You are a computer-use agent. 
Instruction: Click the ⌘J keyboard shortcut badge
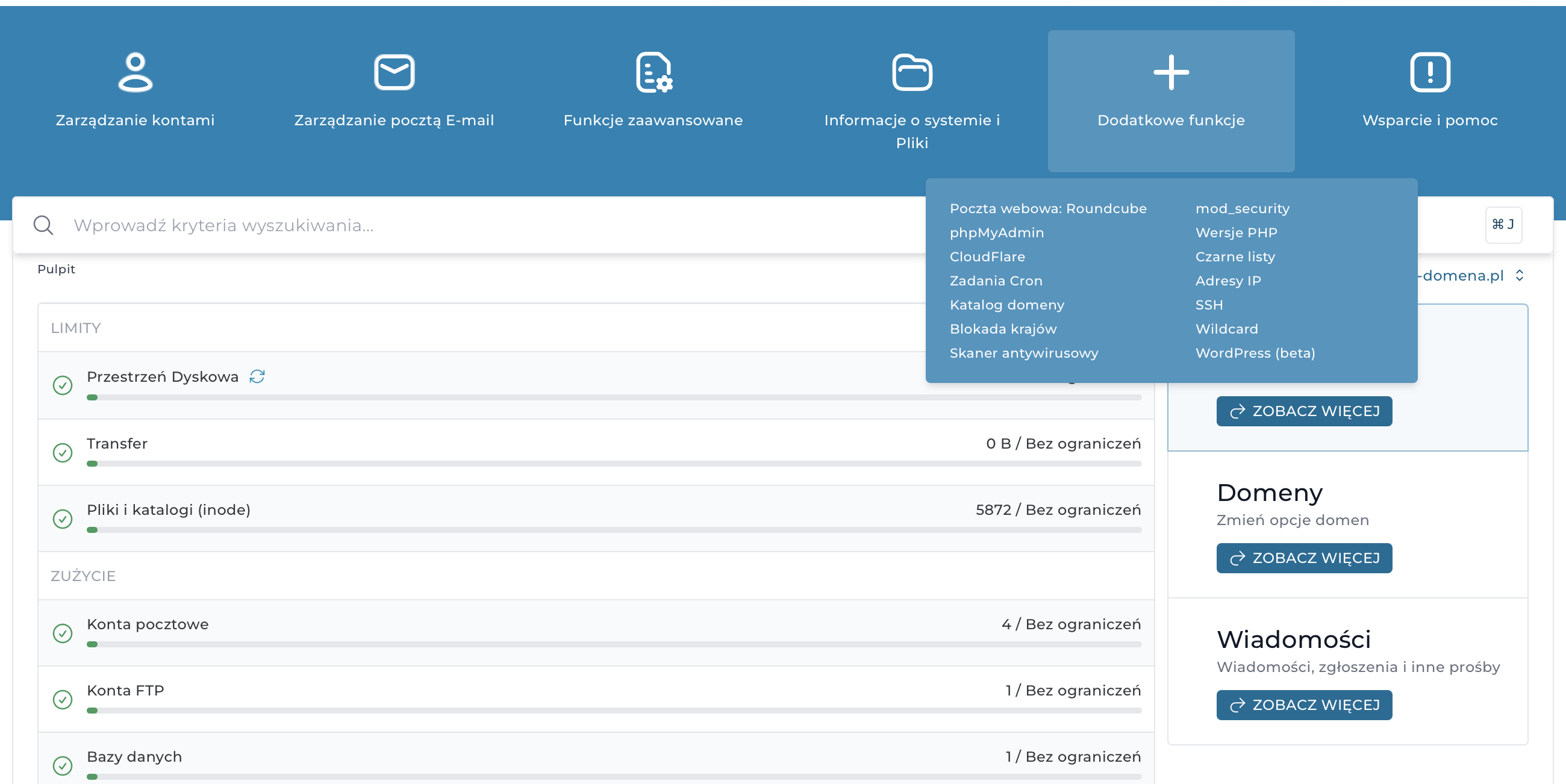click(x=1503, y=224)
